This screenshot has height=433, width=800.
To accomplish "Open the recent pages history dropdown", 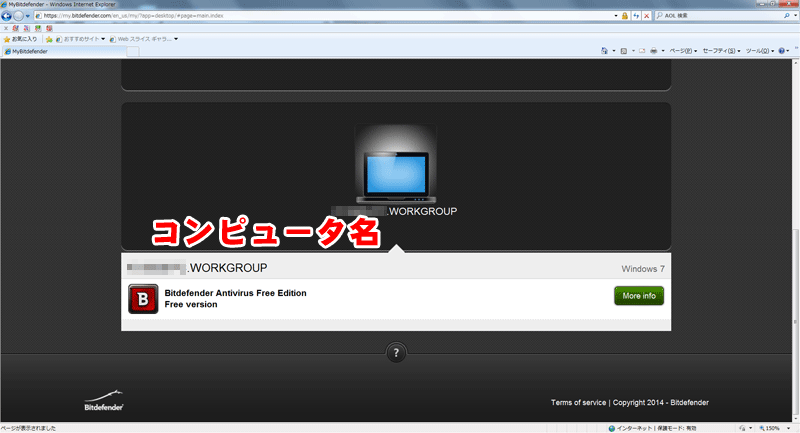I will click(x=28, y=16).
